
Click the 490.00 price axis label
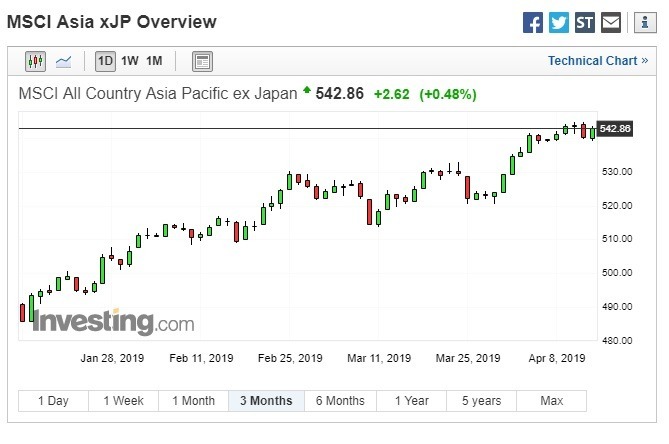[x=617, y=307]
